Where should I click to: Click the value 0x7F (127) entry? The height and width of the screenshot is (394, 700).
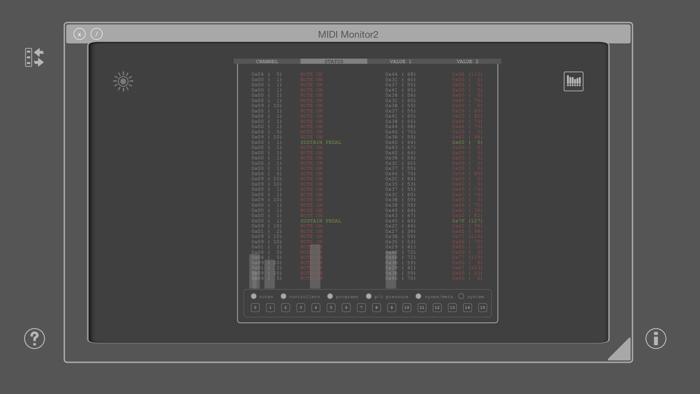point(467,221)
